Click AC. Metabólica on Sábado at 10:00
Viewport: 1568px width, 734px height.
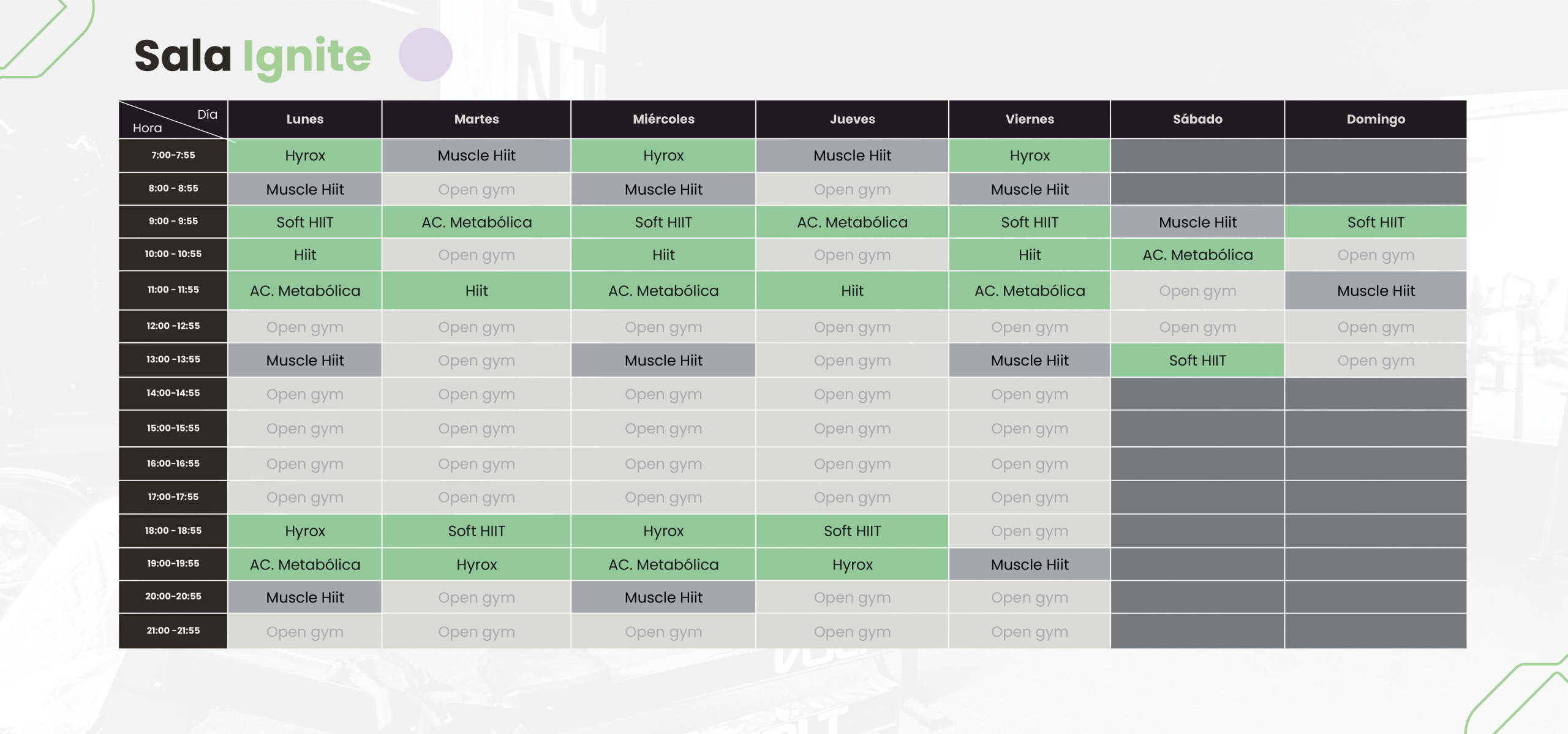point(1197,255)
